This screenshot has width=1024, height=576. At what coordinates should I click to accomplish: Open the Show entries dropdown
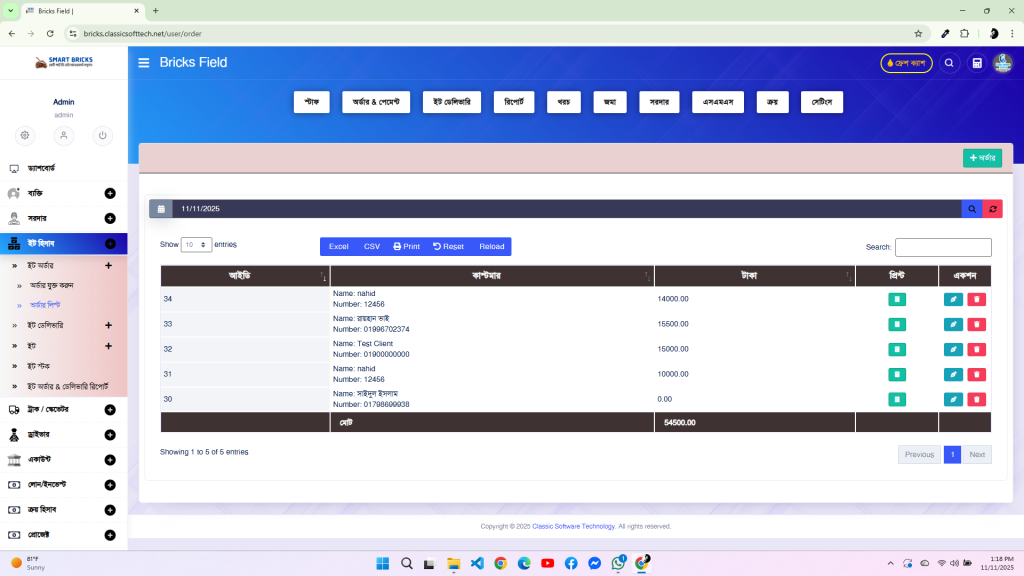click(196, 244)
